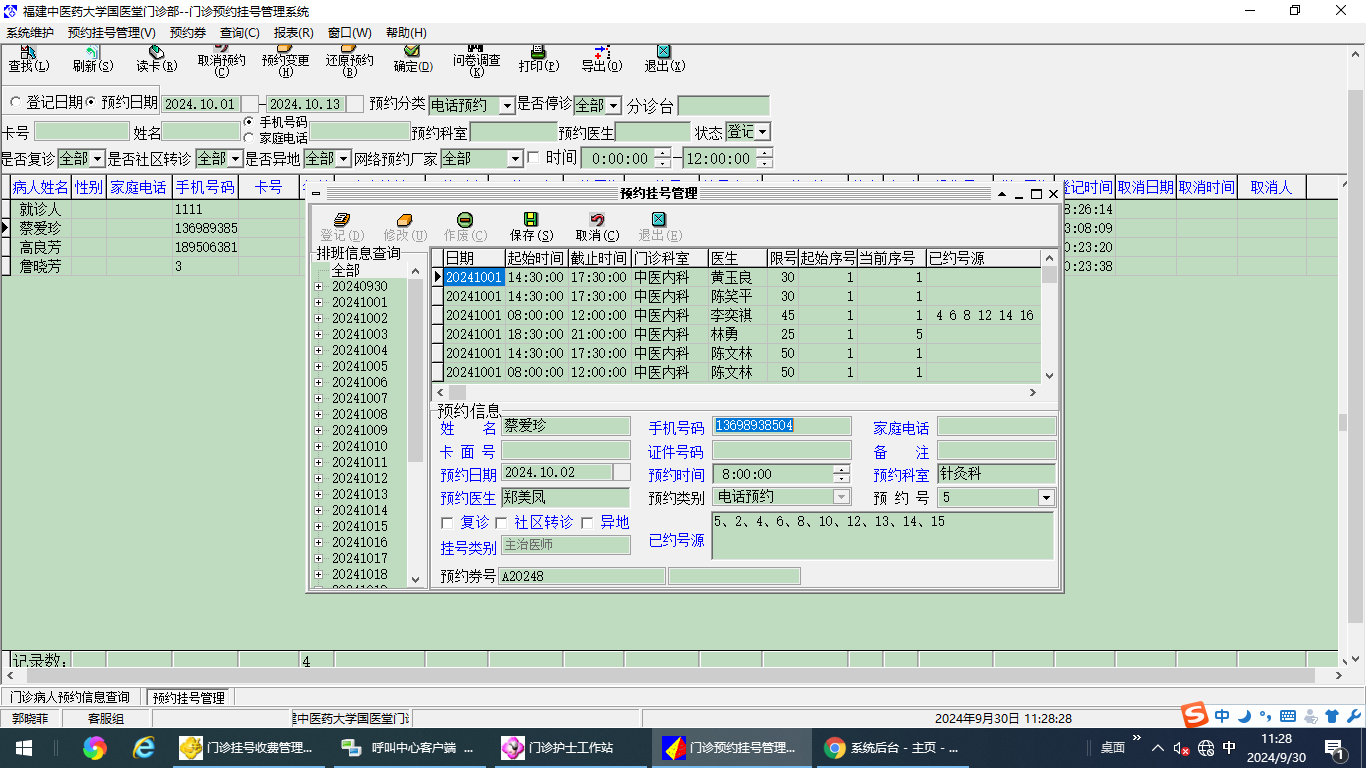Open the 预约分类 dropdown
This screenshot has width=1366, height=768.
coord(506,105)
